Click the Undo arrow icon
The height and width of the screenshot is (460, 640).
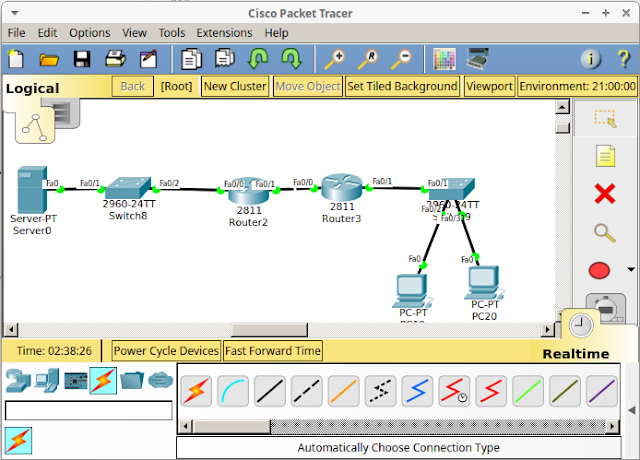click(258, 59)
